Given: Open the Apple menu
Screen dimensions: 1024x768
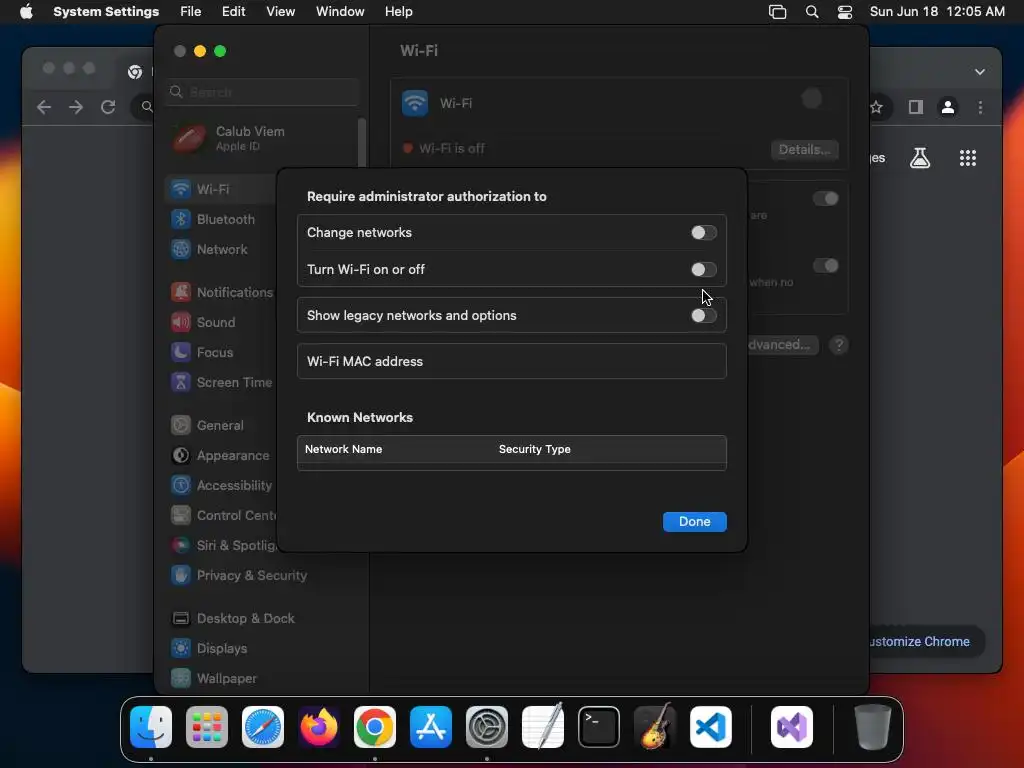Looking at the screenshot, I should coord(26,12).
